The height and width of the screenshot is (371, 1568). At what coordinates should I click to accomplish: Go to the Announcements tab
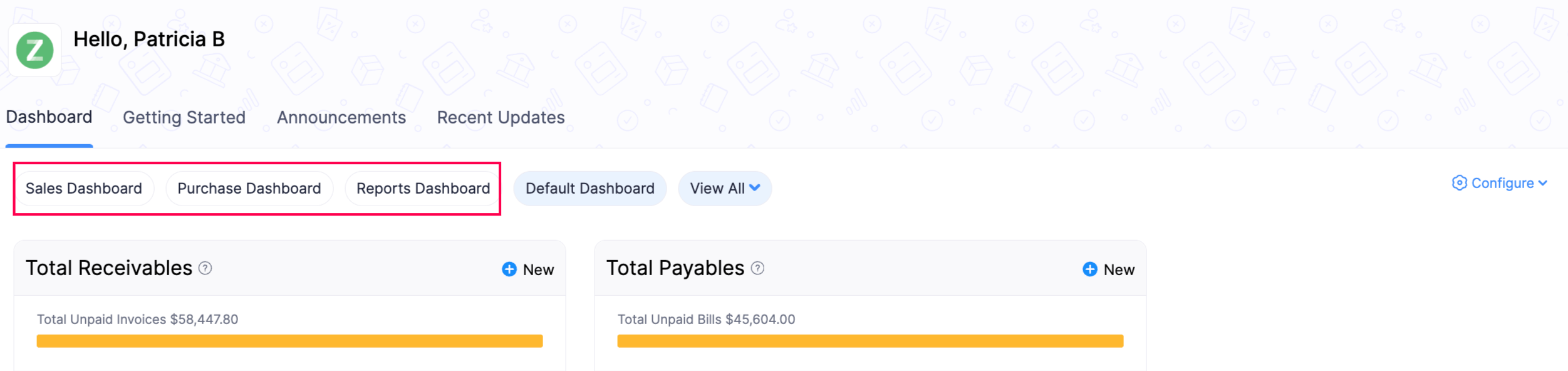(341, 117)
